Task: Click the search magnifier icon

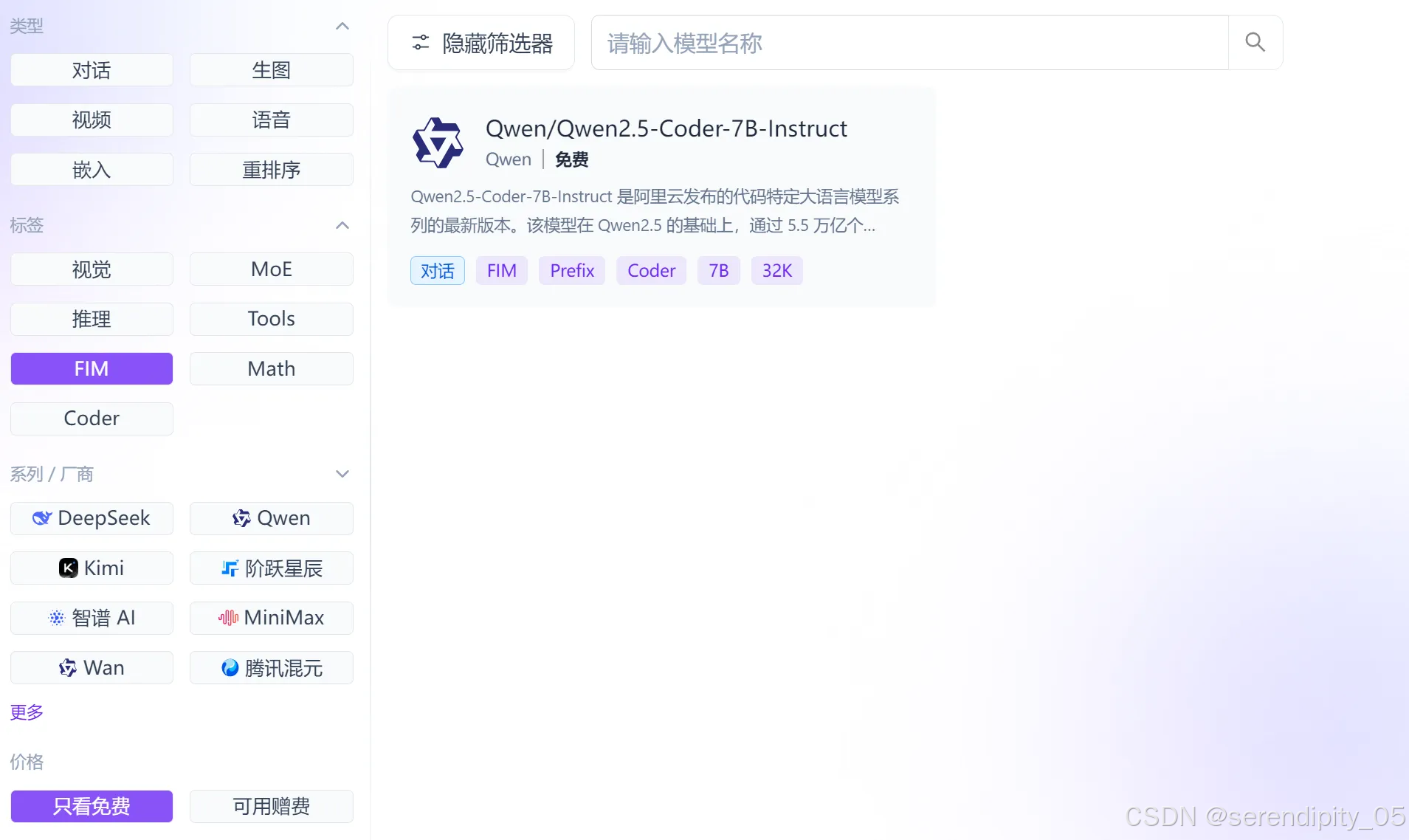Action: [1255, 42]
